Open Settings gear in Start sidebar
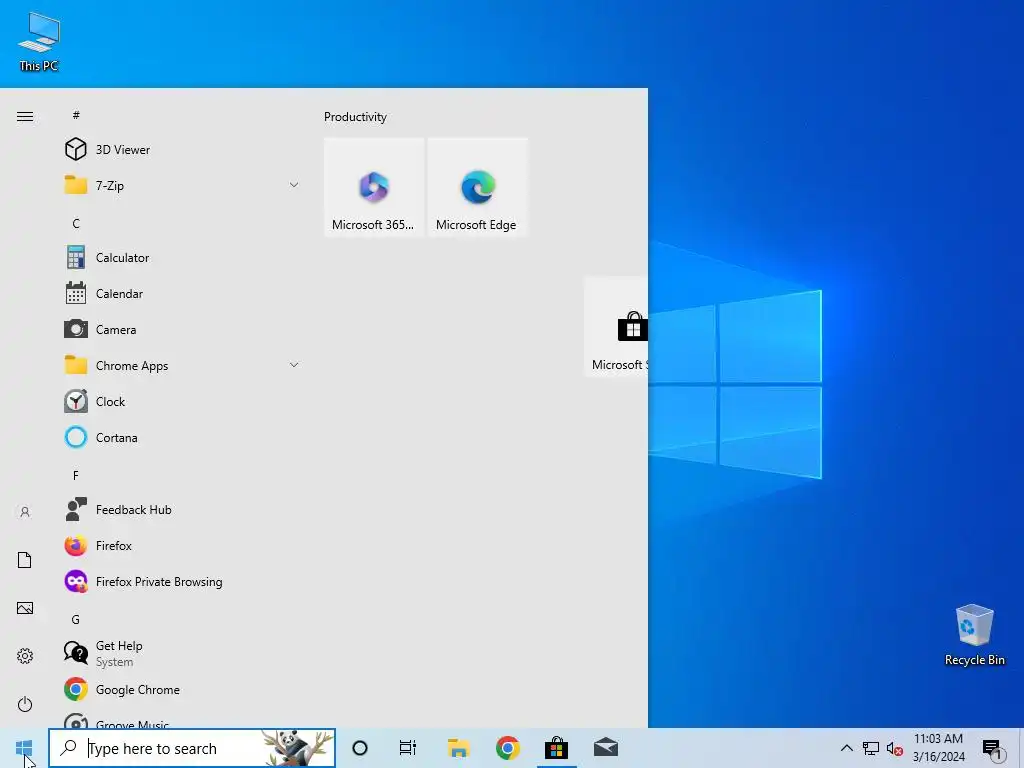 (x=25, y=656)
